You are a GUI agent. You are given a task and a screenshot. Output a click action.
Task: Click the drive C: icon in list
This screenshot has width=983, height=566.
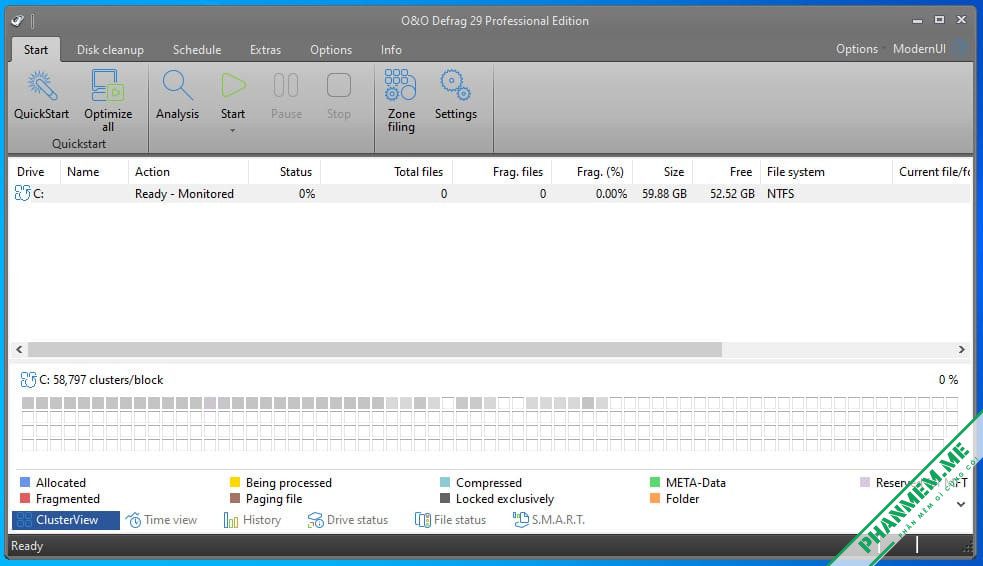click(x=22, y=193)
